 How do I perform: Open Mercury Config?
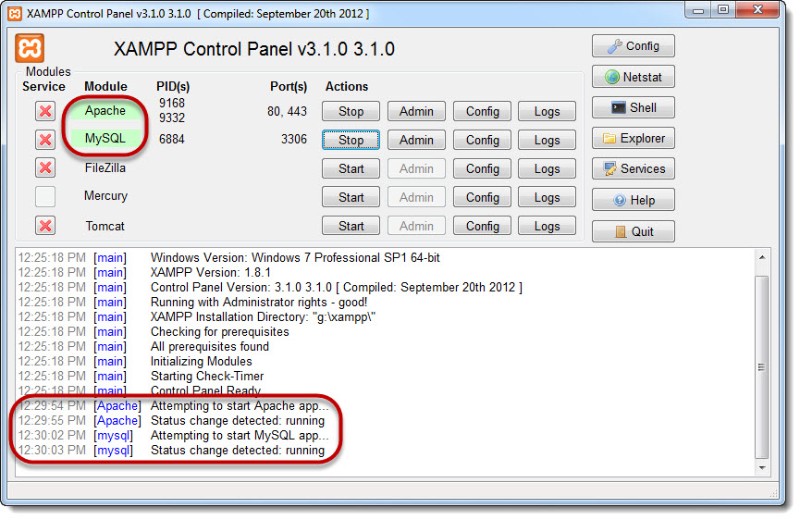[x=482, y=197]
